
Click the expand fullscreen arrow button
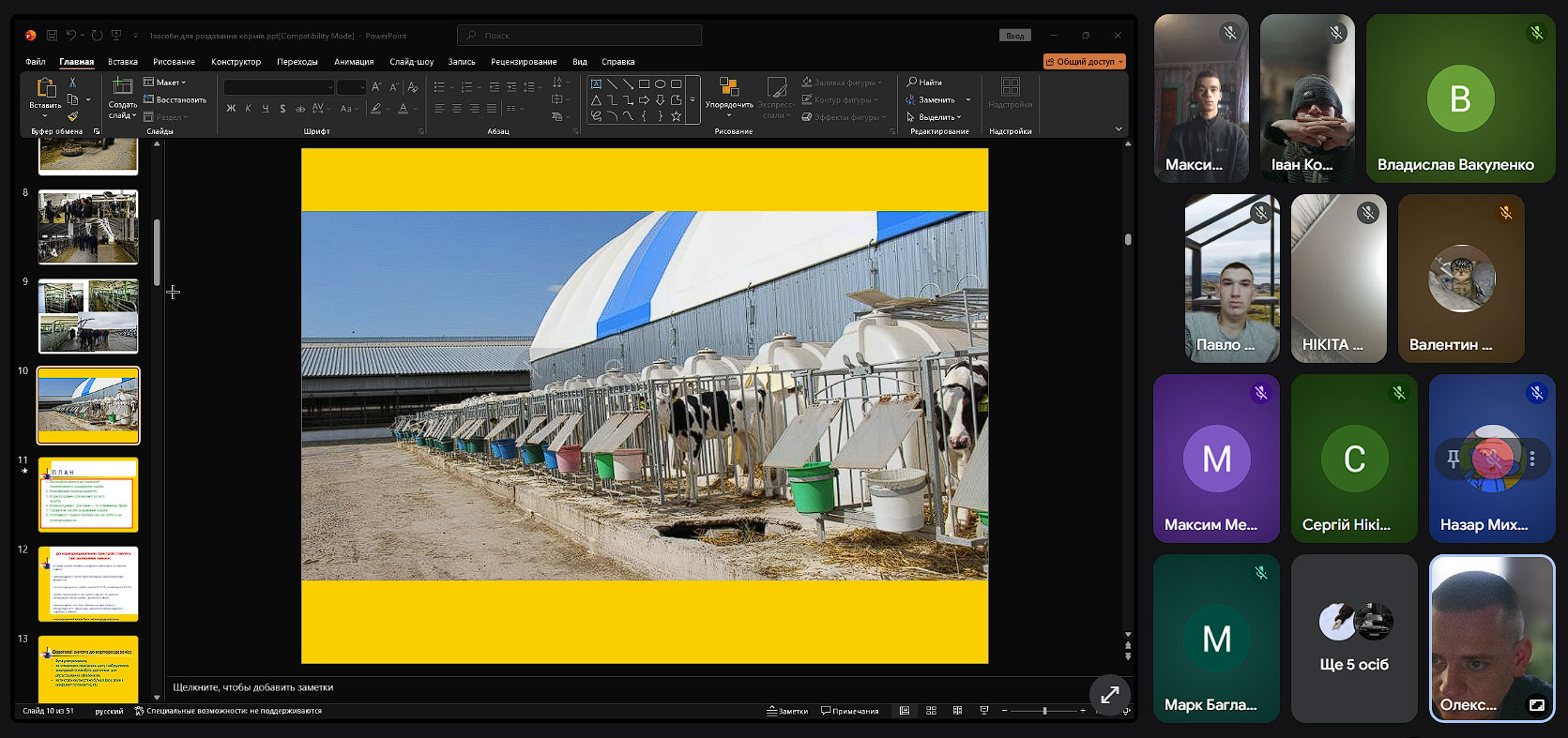pos(1109,695)
